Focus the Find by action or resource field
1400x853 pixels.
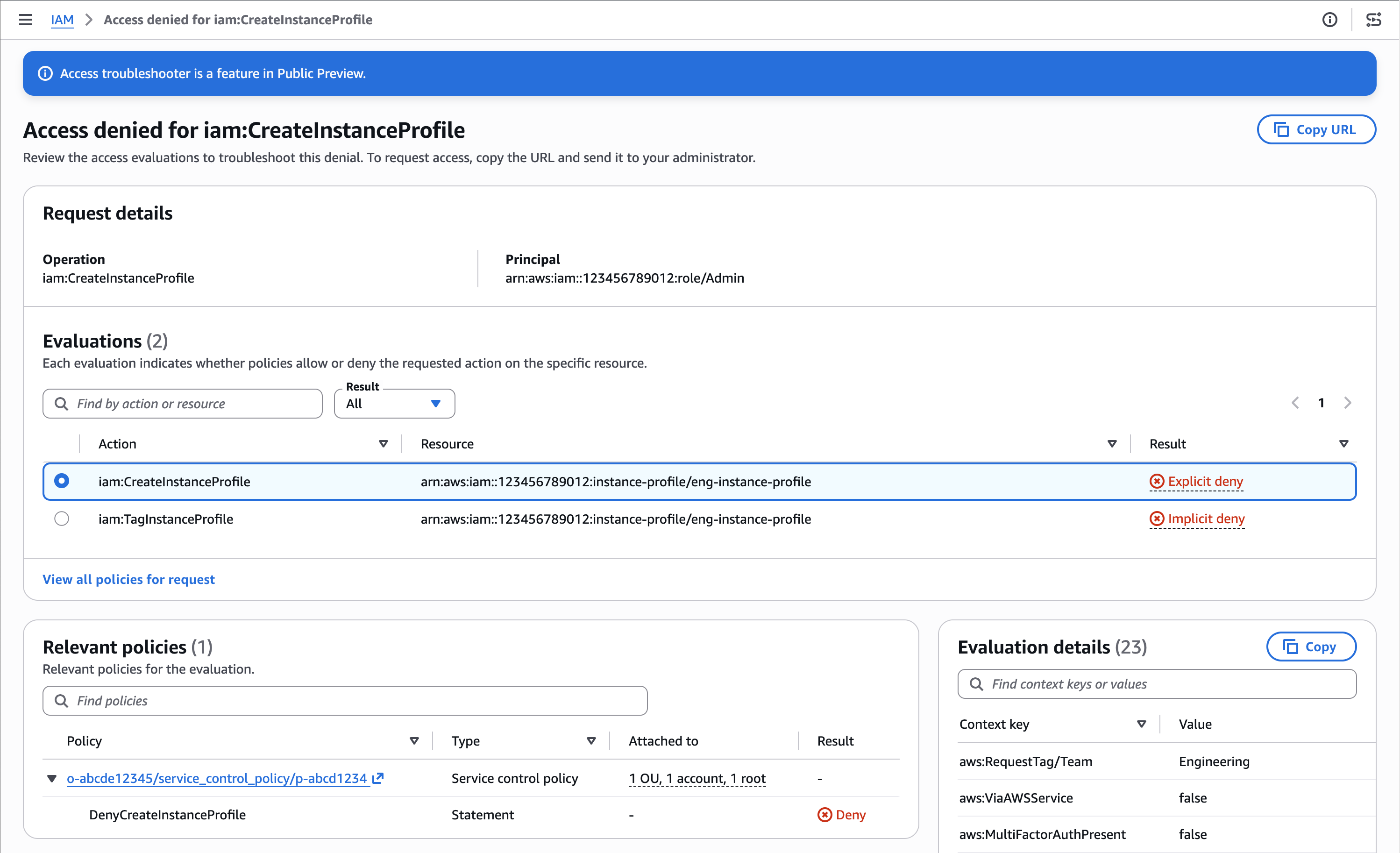pos(182,404)
